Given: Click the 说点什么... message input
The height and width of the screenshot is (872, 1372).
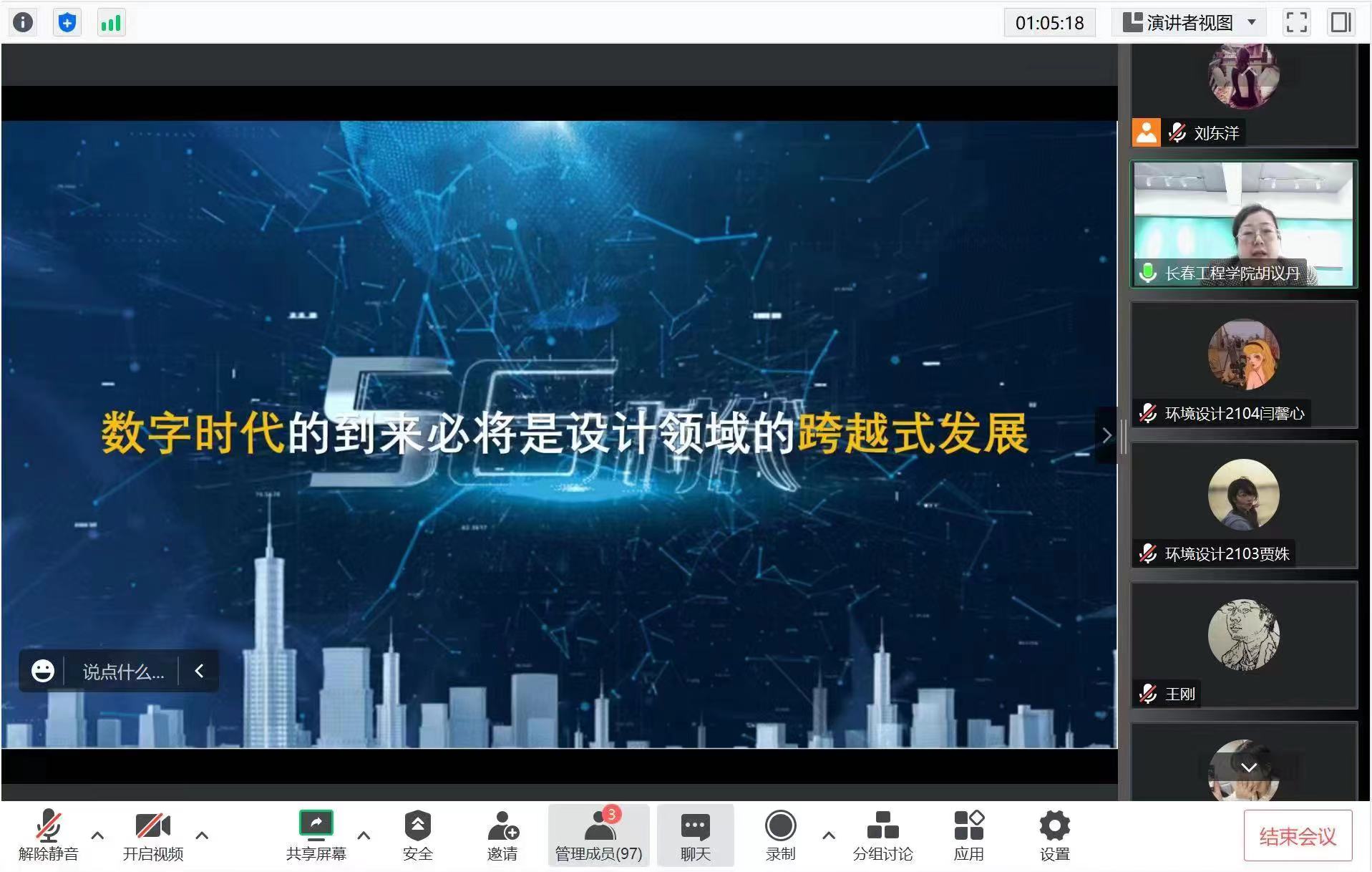Looking at the screenshot, I should [123, 672].
